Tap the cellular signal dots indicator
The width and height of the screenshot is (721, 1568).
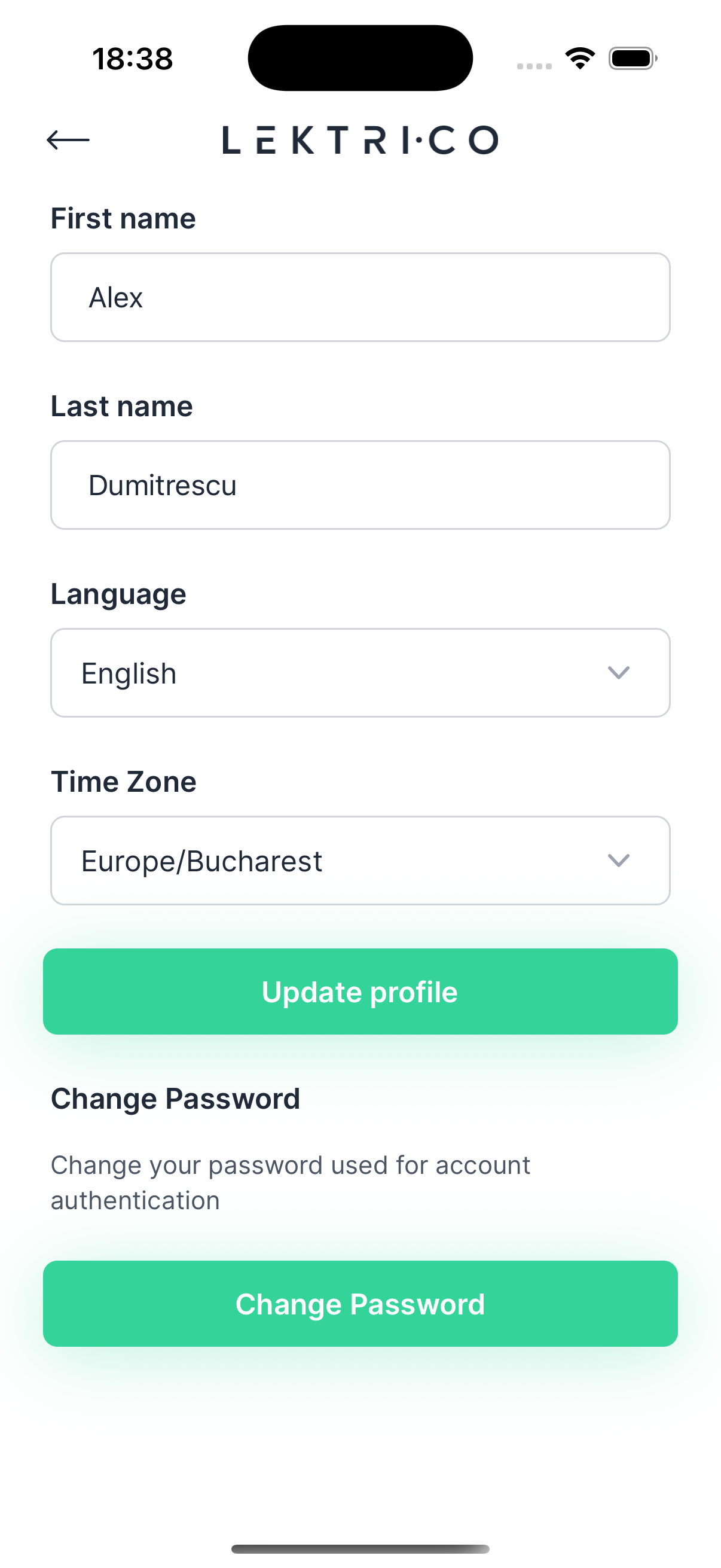coord(534,66)
